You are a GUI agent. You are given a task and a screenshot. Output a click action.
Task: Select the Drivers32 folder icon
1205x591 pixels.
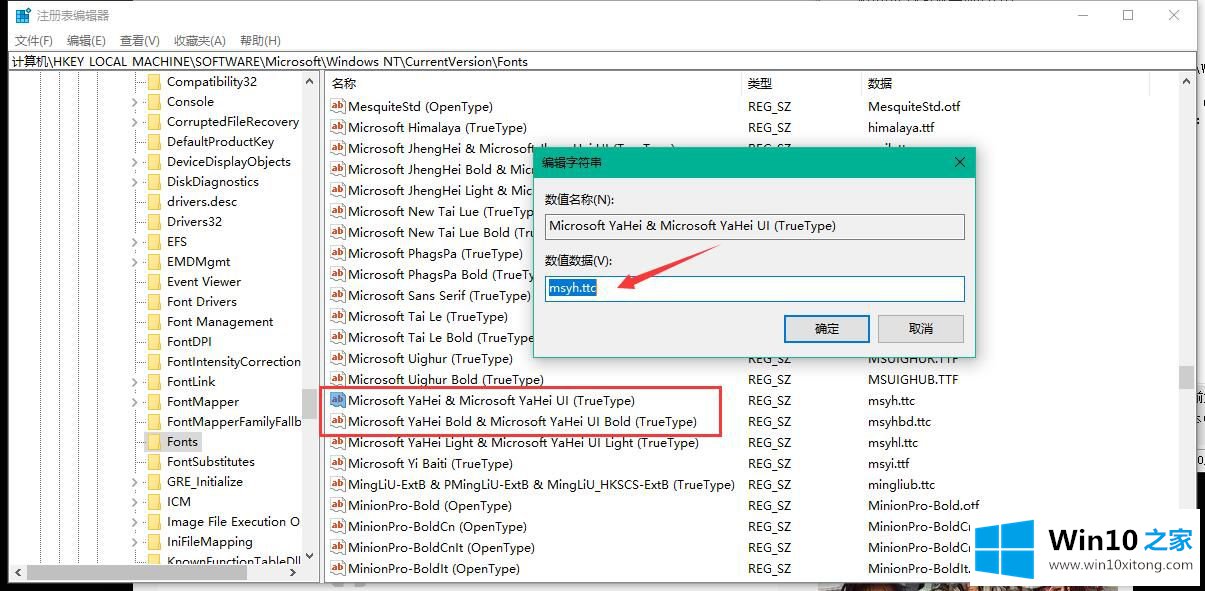pyautogui.click(x=154, y=222)
